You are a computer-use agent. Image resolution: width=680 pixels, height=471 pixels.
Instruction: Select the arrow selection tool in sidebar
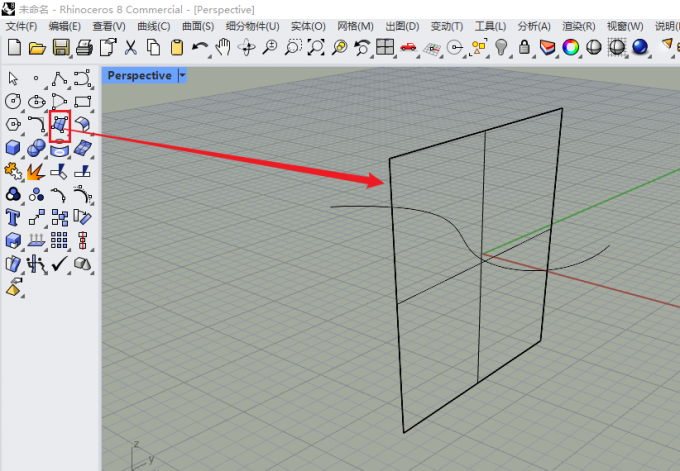coord(13,78)
